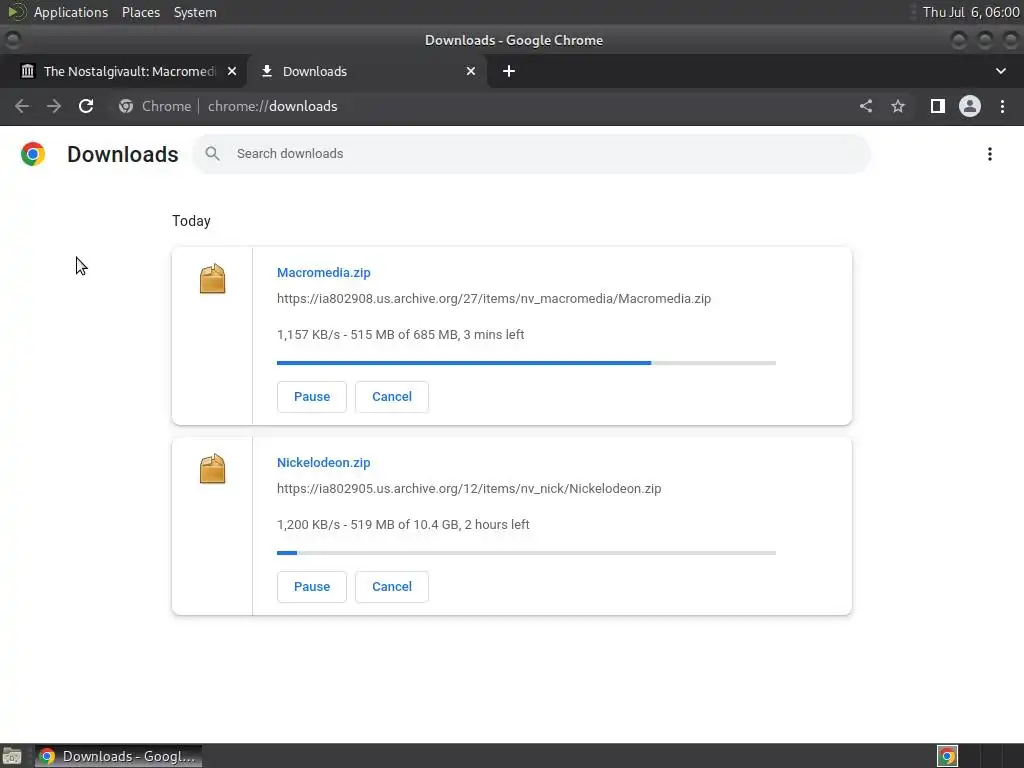This screenshot has width=1024, height=768.
Task: Bookmark this tab with the star icon
Action: click(x=898, y=106)
